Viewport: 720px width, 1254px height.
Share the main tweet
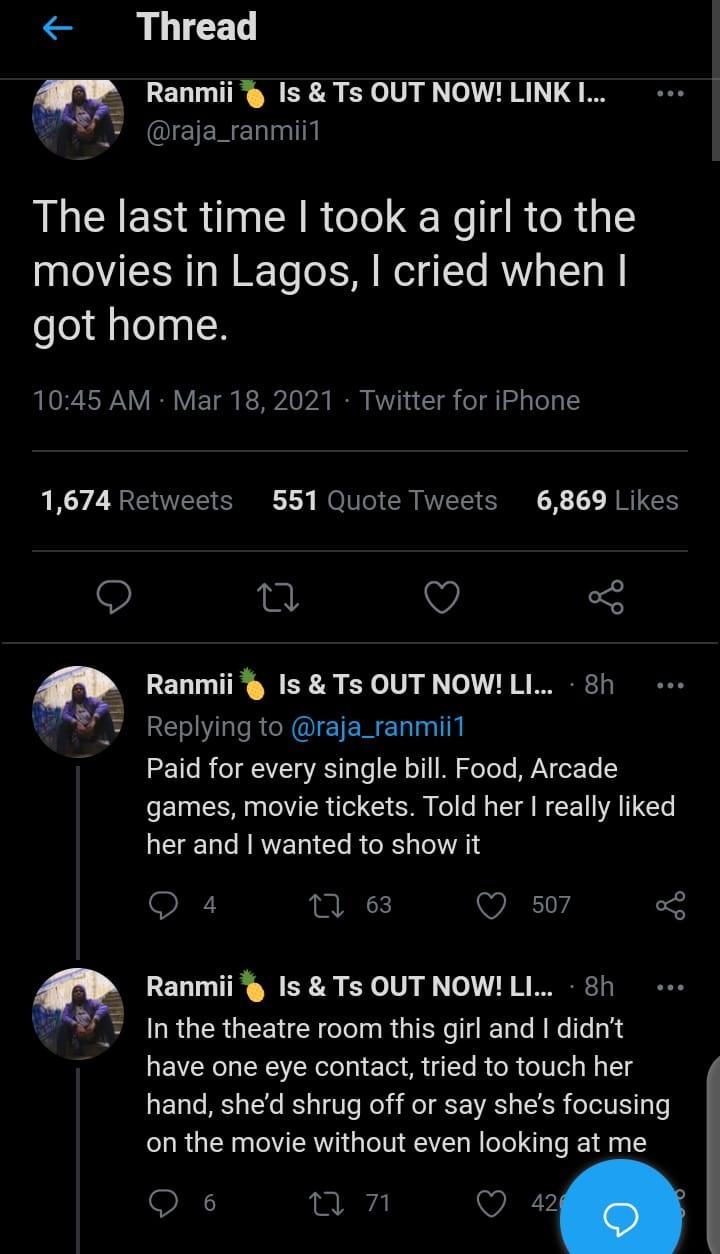(x=606, y=597)
